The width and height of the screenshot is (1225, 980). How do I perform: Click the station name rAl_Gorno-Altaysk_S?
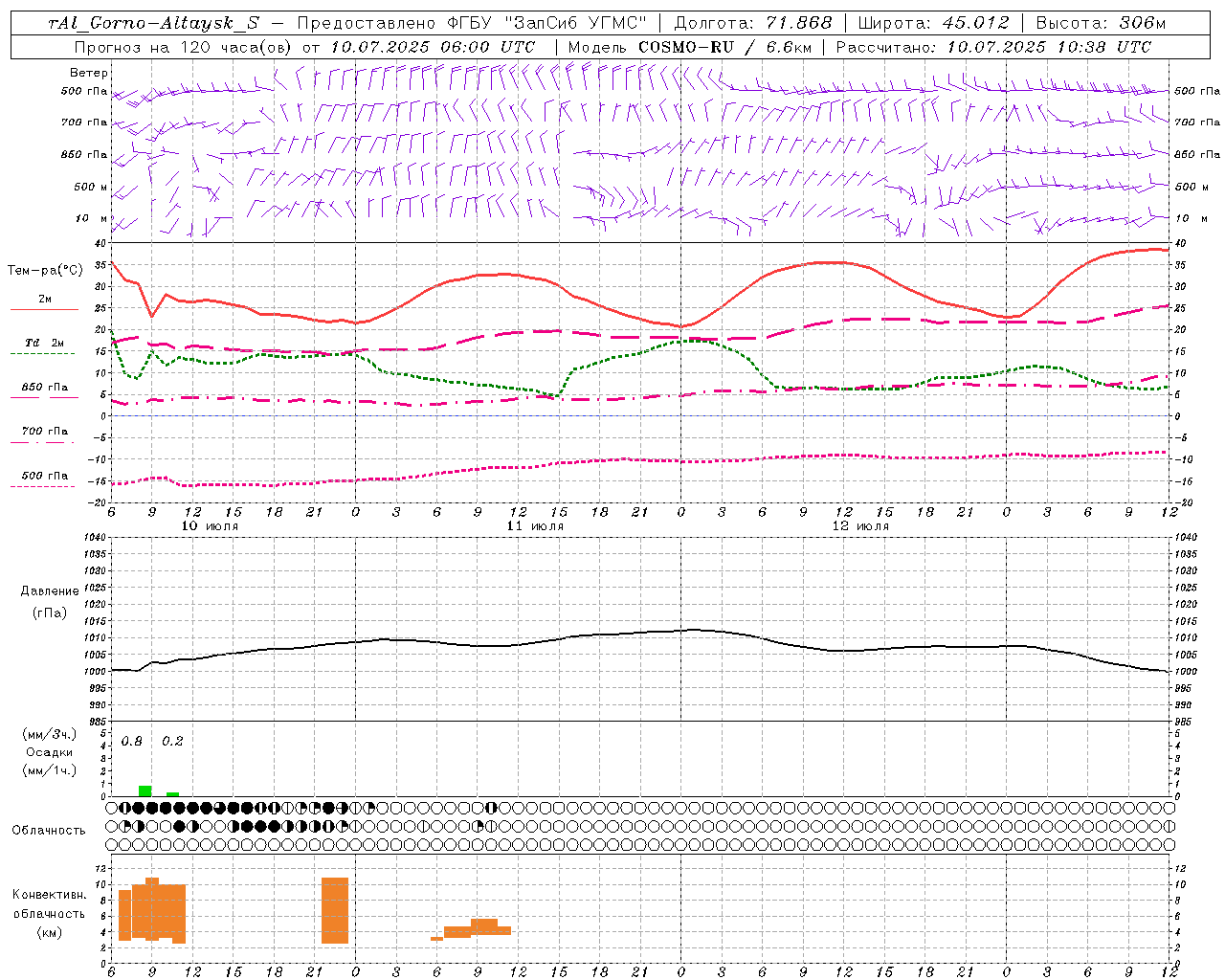pyautogui.click(x=153, y=23)
